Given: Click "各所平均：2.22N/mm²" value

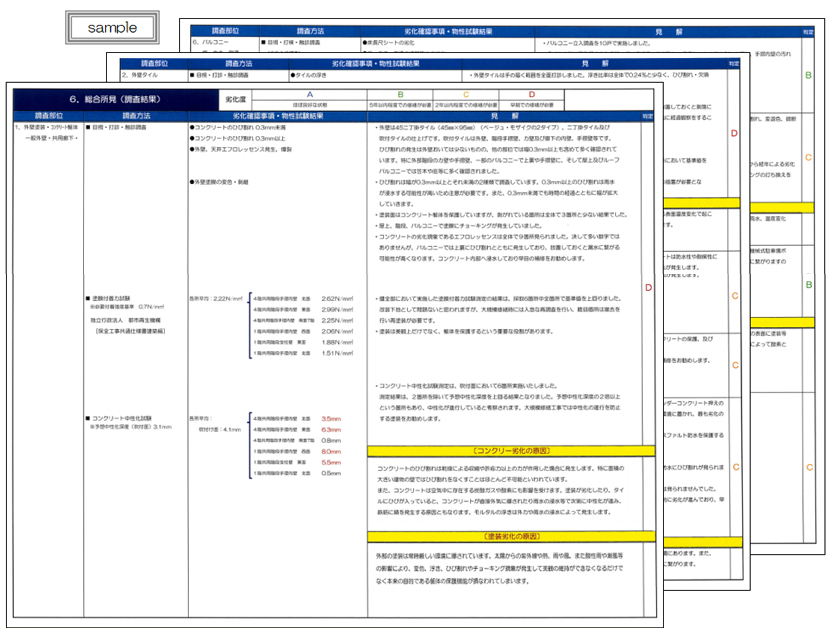Looking at the screenshot, I should [x=216, y=298].
